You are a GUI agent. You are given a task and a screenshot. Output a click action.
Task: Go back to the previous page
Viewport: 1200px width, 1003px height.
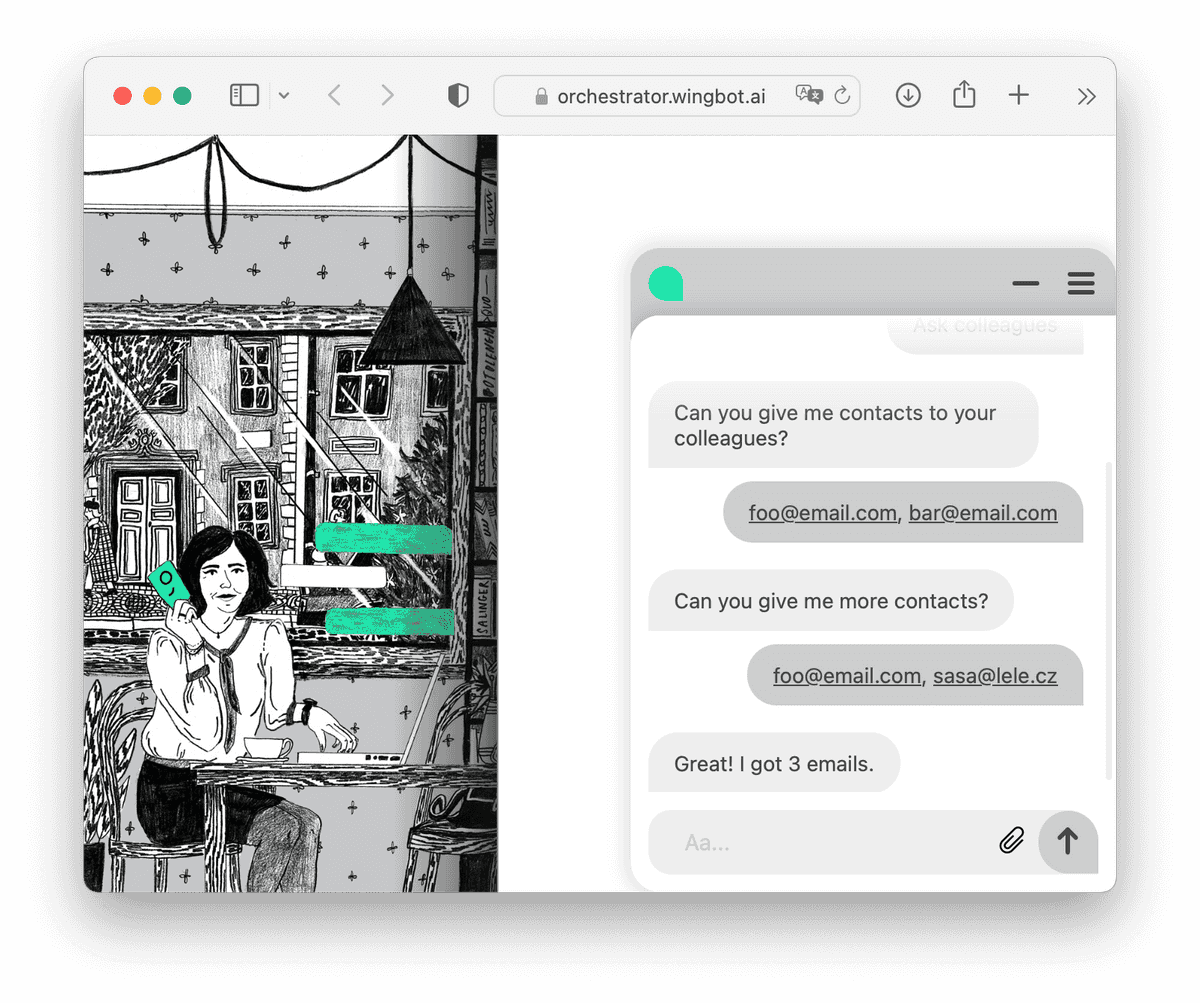tap(335, 96)
